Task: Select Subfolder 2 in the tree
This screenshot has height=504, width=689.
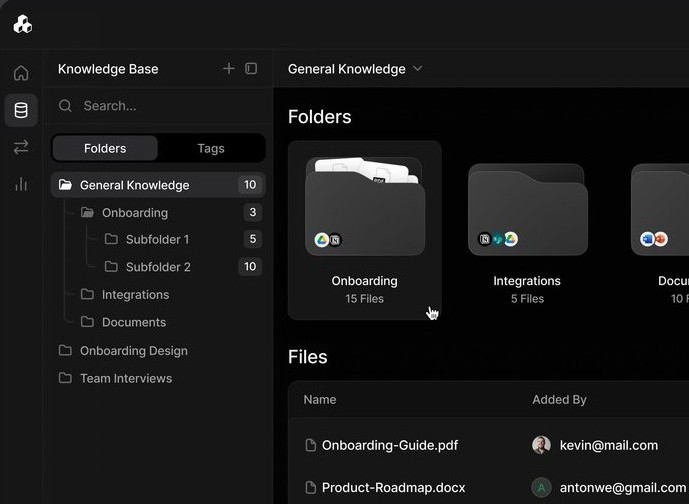Action: [x=158, y=267]
